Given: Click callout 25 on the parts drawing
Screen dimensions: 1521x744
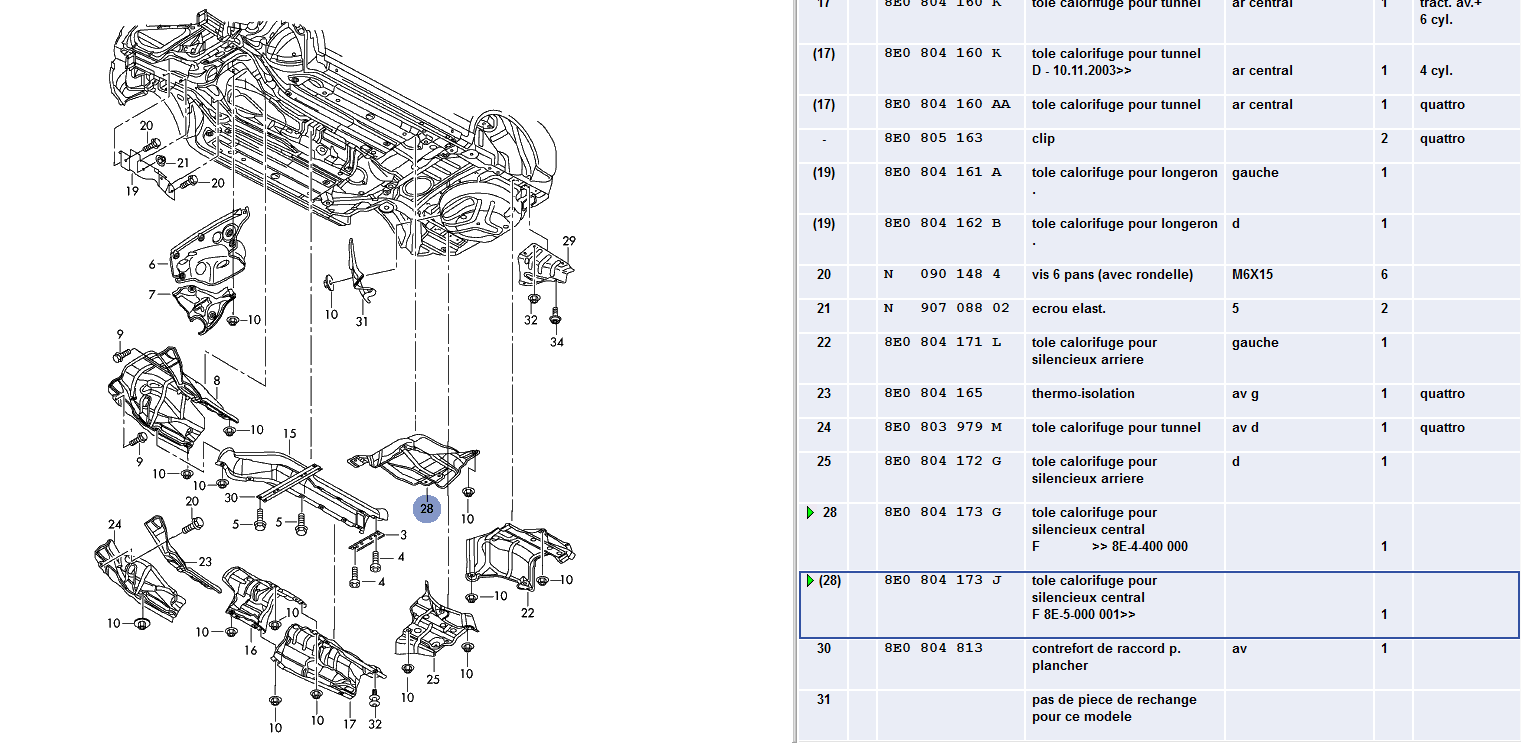Looking at the screenshot, I should pos(432,680).
